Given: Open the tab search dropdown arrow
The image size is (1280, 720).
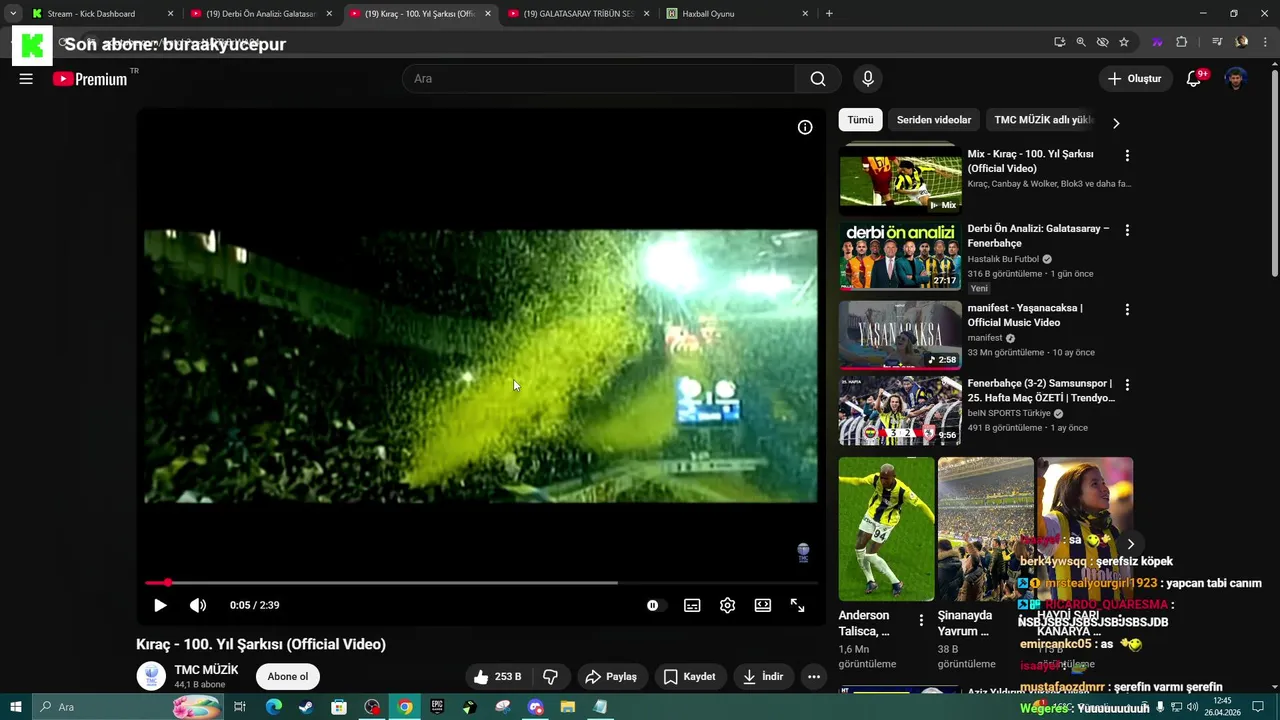Looking at the screenshot, I should coord(13,14).
